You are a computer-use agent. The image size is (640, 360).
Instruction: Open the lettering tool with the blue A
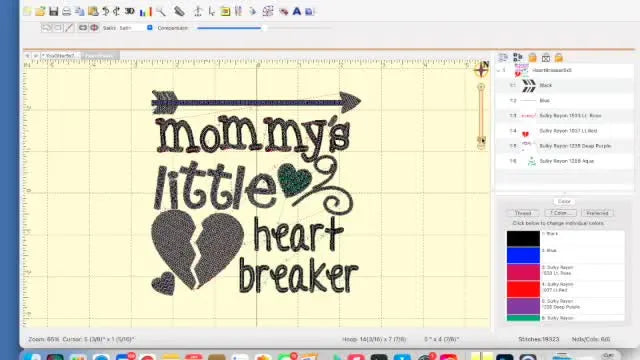click(297, 11)
